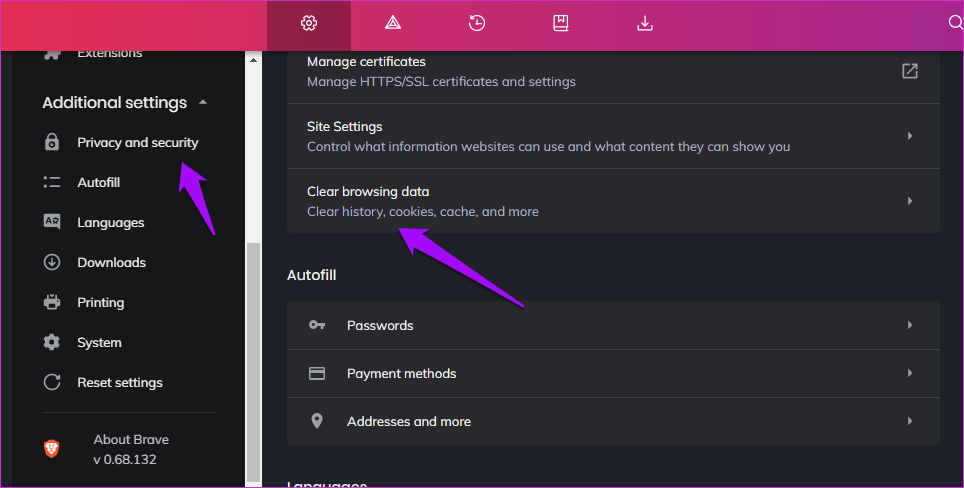Select Autofill in the sidebar
The width and height of the screenshot is (964, 488).
pyautogui.click(x=98, y=182)
